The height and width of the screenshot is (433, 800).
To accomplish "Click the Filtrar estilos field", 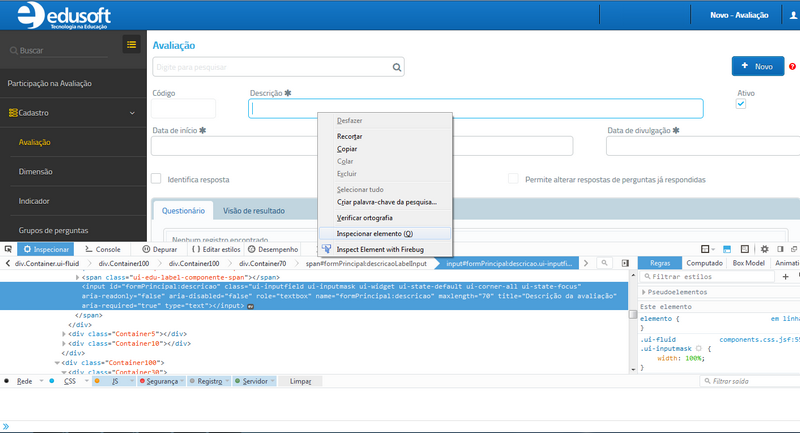I will (x=709, y=276).
